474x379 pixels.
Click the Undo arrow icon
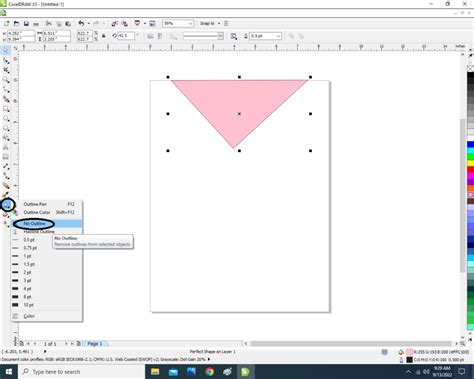[x=81, y=23]
